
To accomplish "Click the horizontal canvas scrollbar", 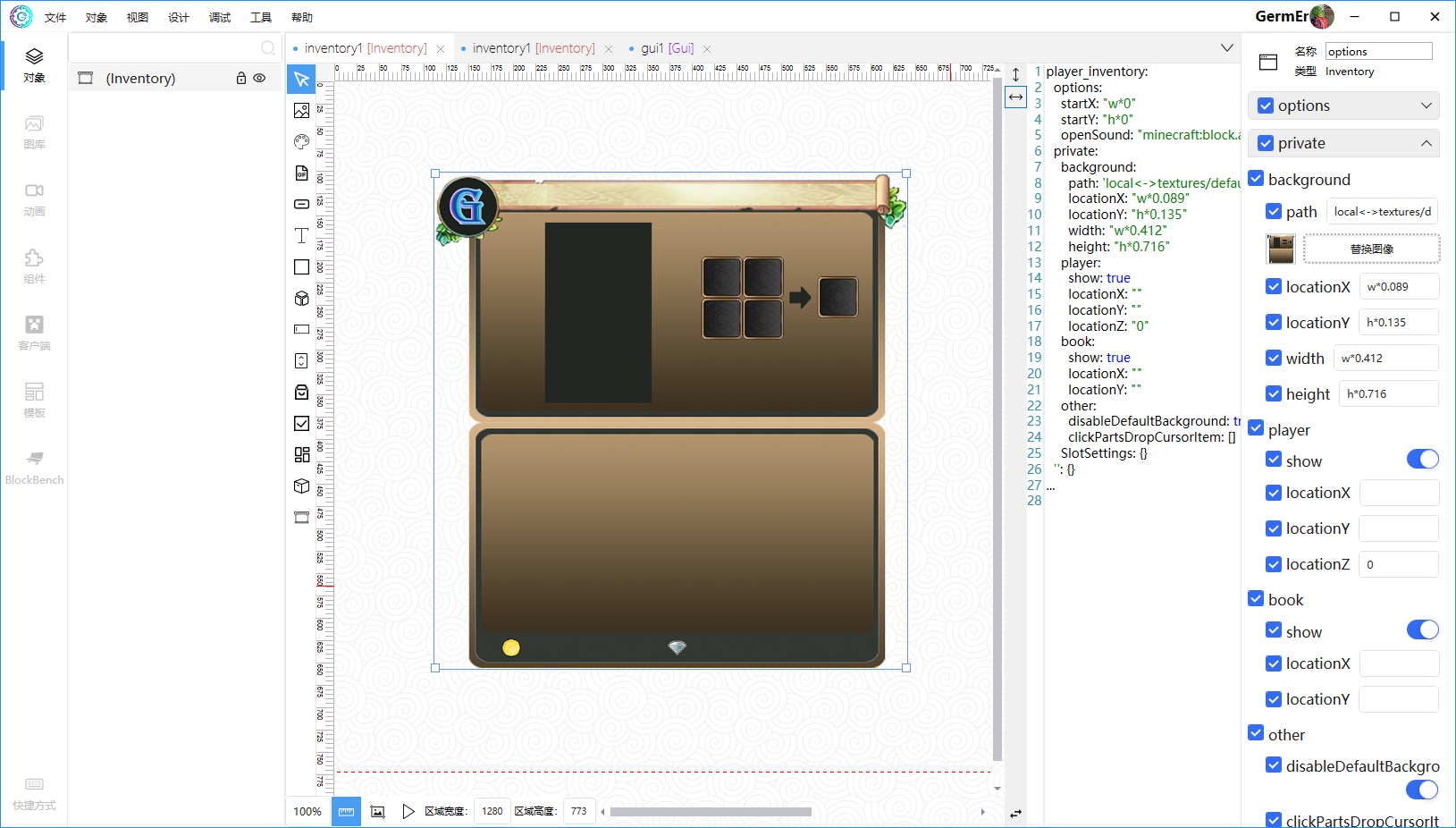I will pos(711,812).
